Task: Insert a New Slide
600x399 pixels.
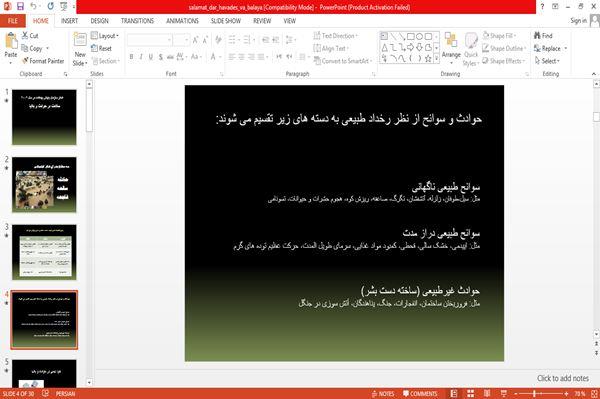Action: pos(80,50)
